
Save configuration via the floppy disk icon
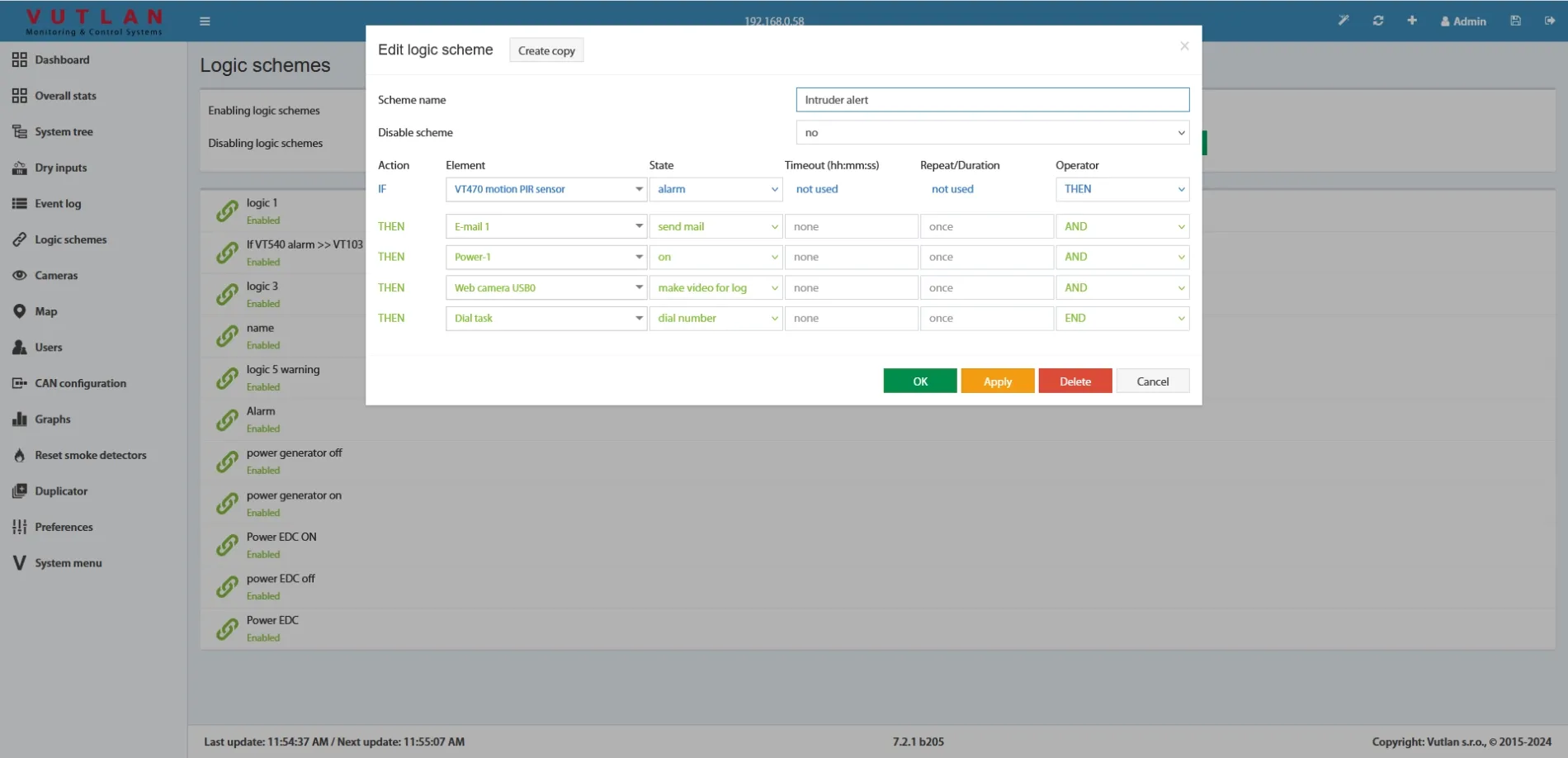click(x=1515, y=21)
